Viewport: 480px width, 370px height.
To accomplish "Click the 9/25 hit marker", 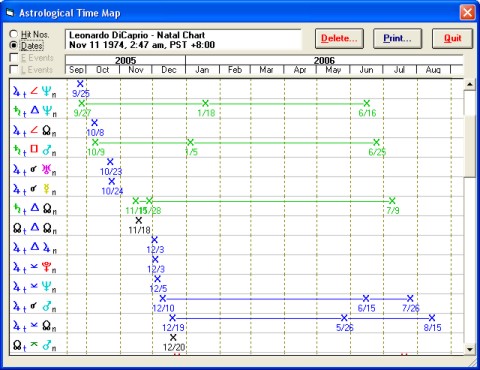I will click(80, 84).
